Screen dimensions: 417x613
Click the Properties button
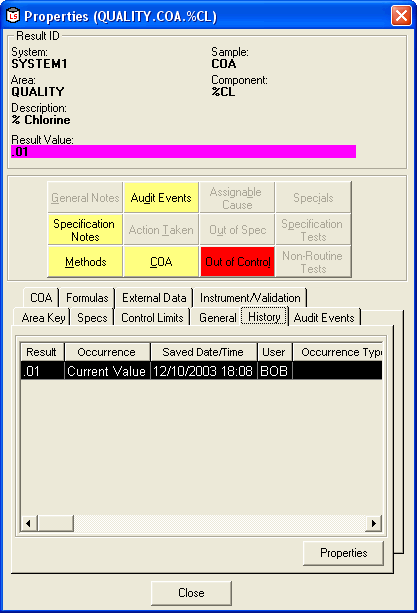click(344, 553)
